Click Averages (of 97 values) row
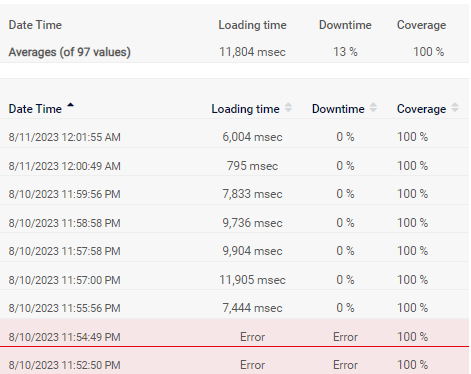Image resolution: width=471 pixels, height=374 pixels. click(234, 52)
